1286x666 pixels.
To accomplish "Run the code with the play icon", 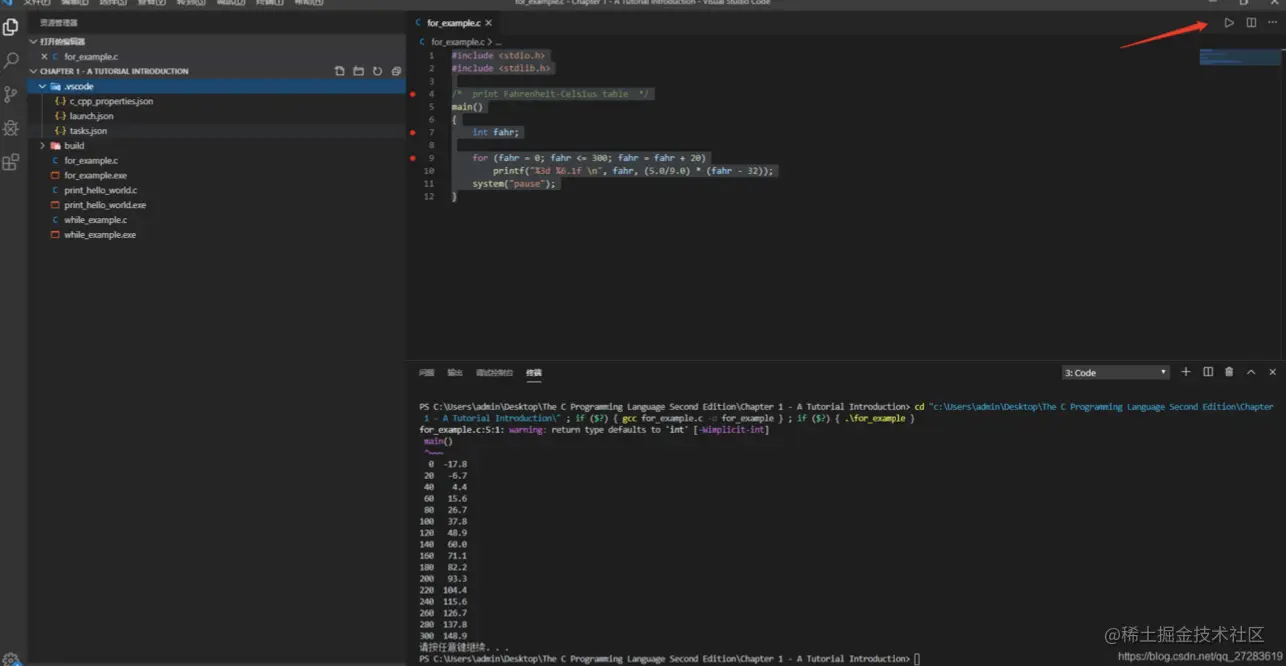I will (x=1229, y=23).
